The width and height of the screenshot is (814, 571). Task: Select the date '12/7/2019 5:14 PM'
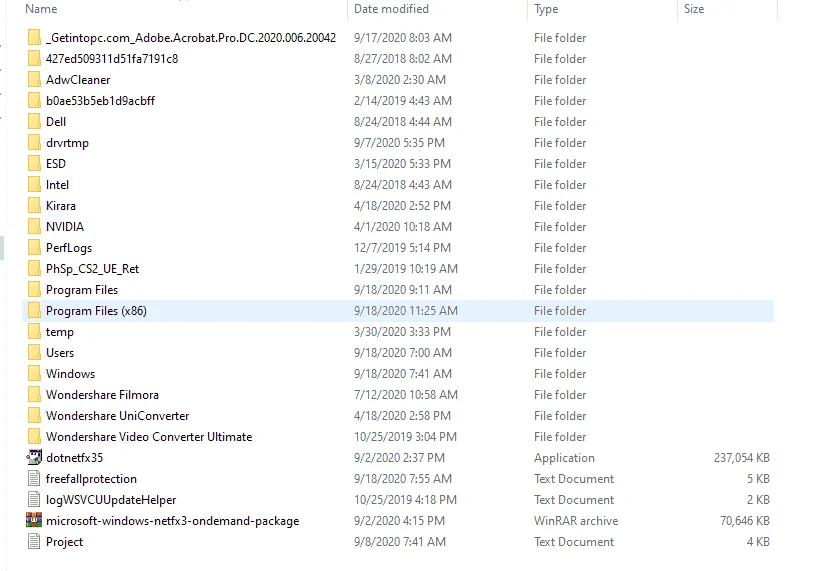pyautogui.click(x=402, y=248)
